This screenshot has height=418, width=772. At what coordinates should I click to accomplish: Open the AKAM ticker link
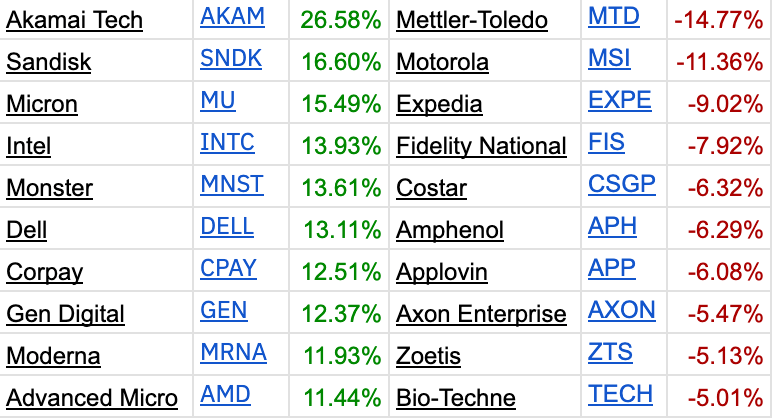pyautogui.click(x=232, y=17)
